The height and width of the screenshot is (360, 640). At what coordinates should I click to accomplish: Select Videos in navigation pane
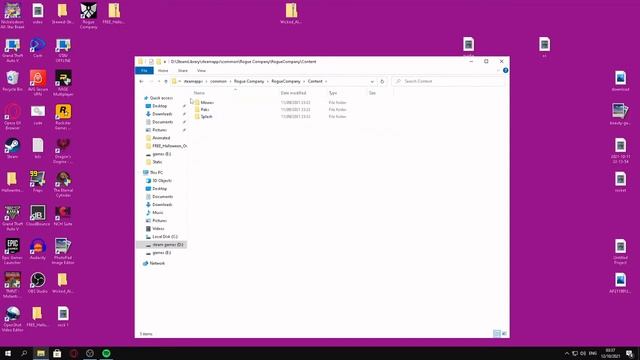click(158, 229)
